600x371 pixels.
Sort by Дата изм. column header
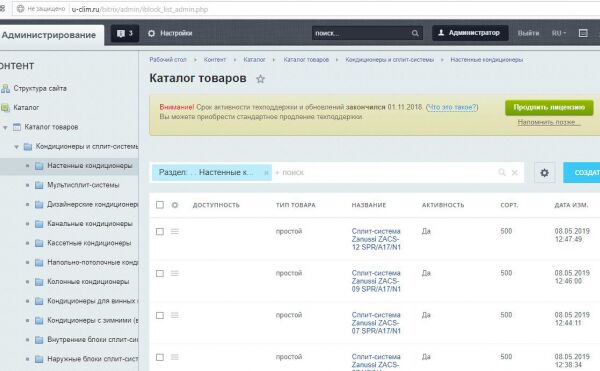click(571, 205)
